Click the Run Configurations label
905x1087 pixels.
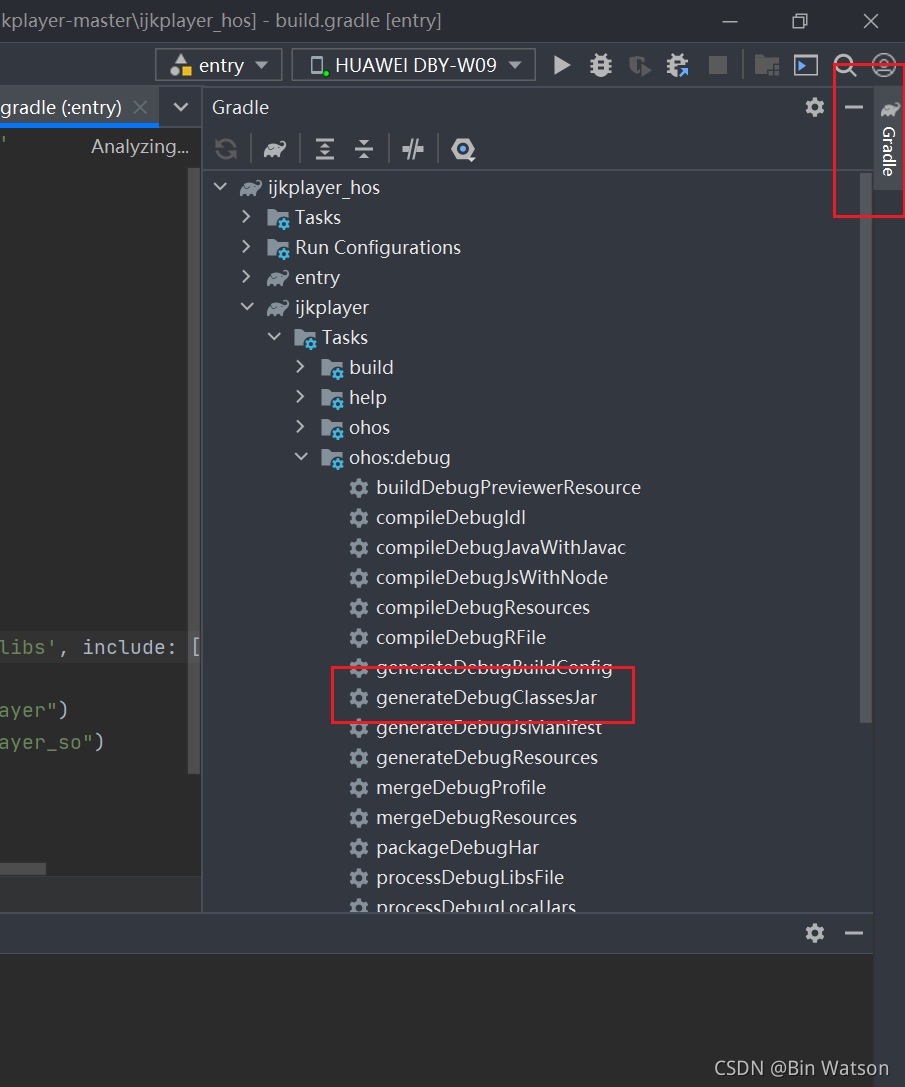pyautogui.click(x=378, y=247)
